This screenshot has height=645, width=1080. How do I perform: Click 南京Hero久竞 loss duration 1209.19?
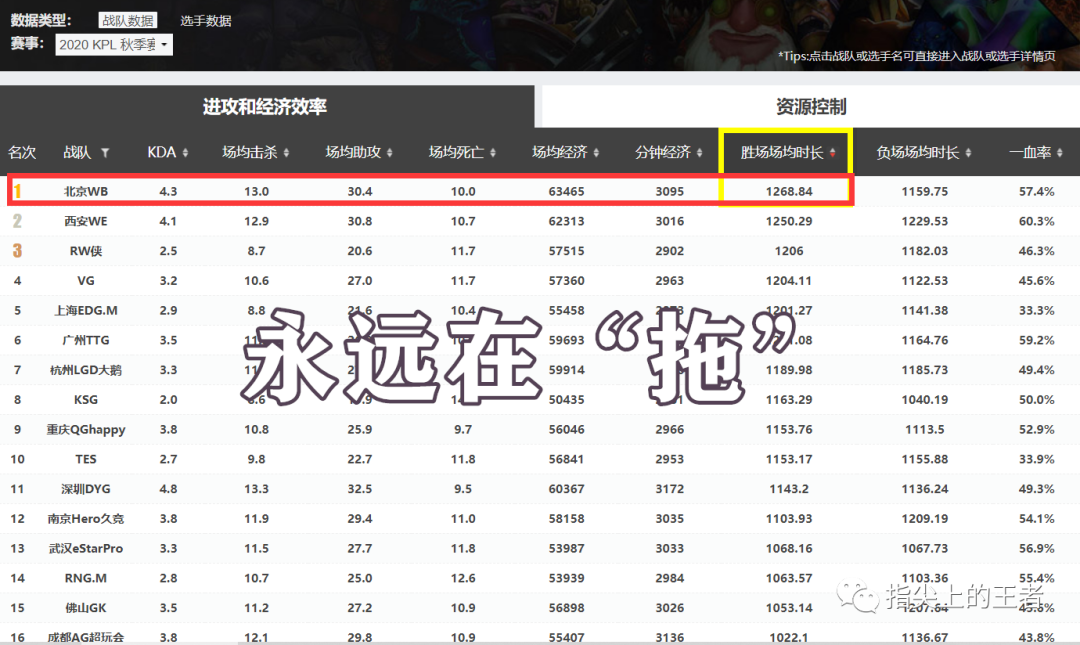click(x=924, y=518)
